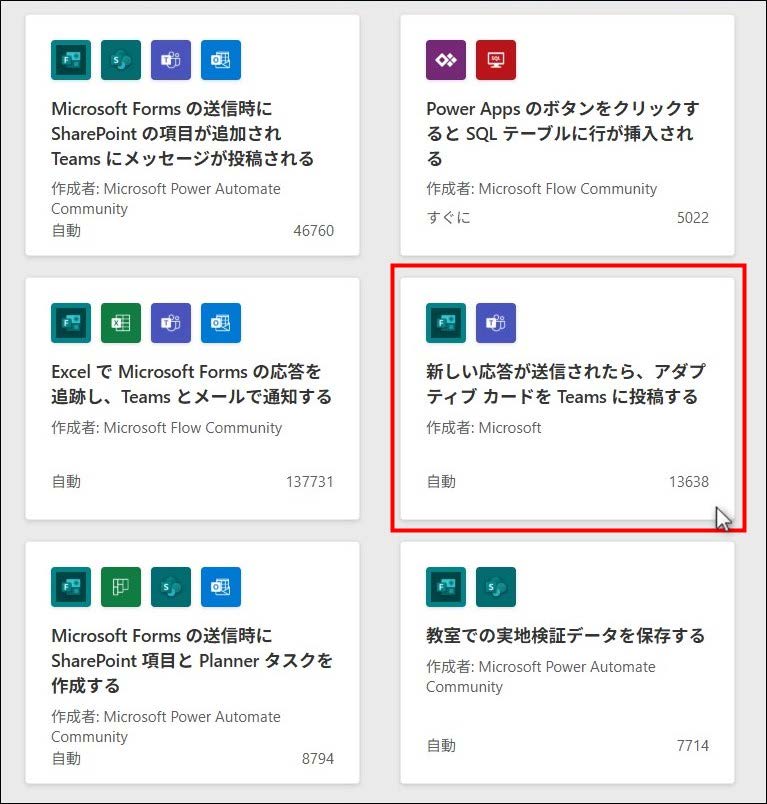Click 自動 label in the 13638 card

[x=441, y=482]
